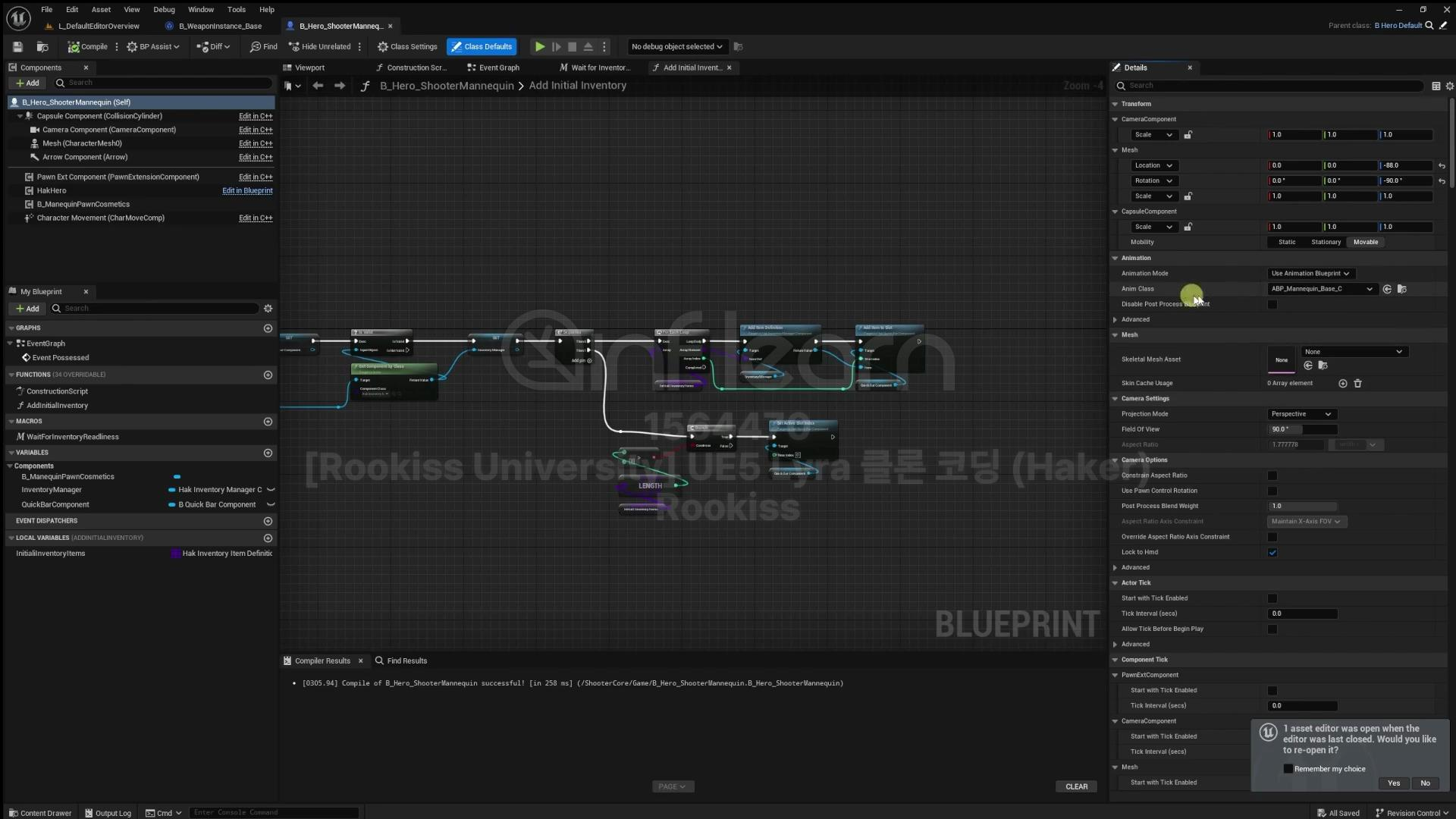Viewport: 1456px width, 819px height.
Task: Click the delete icon for Skin Cache Usage
Action: (x=1358, y=384)
